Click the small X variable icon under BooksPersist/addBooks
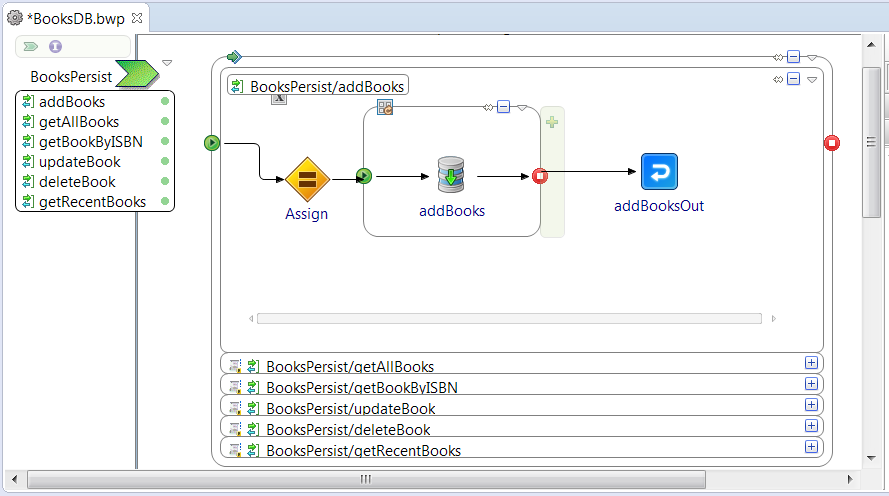This screenshot has width=889, height=496. 279,99
